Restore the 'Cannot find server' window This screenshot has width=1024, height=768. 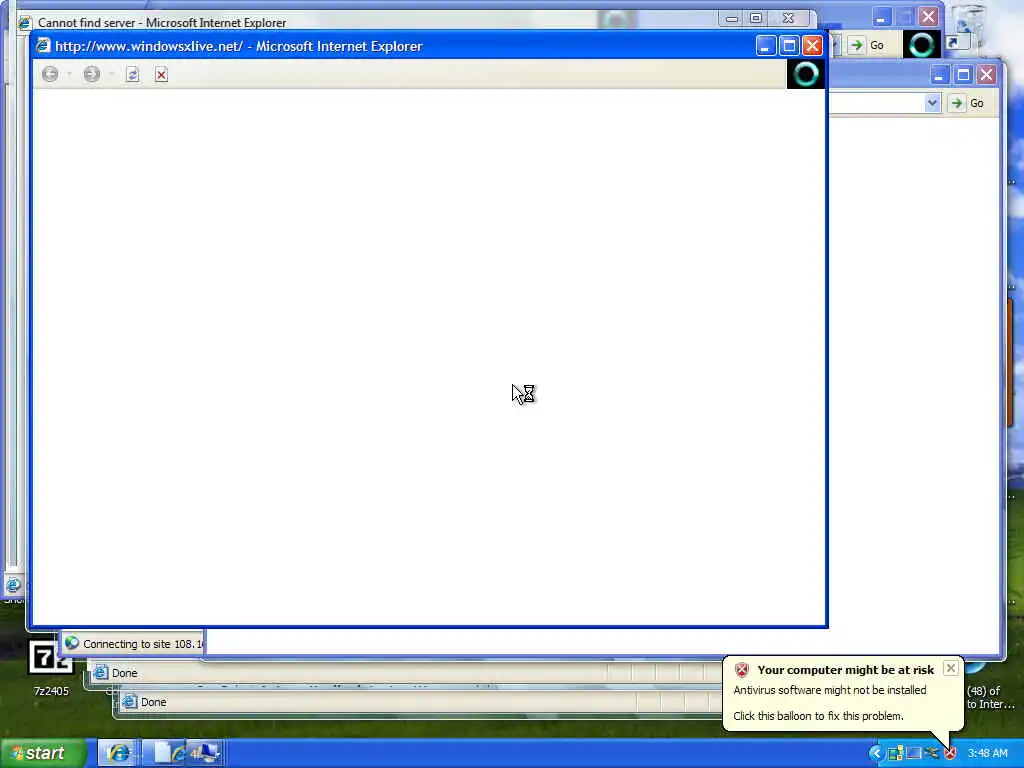click(756, 18)
